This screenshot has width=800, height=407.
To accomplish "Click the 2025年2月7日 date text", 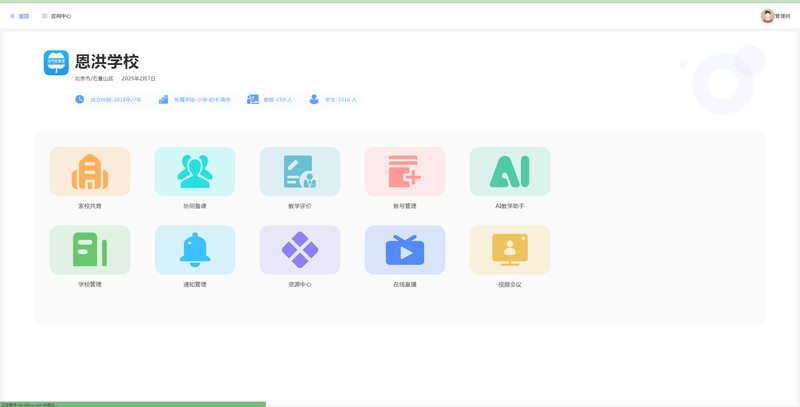I will click(x=139, y=79).
